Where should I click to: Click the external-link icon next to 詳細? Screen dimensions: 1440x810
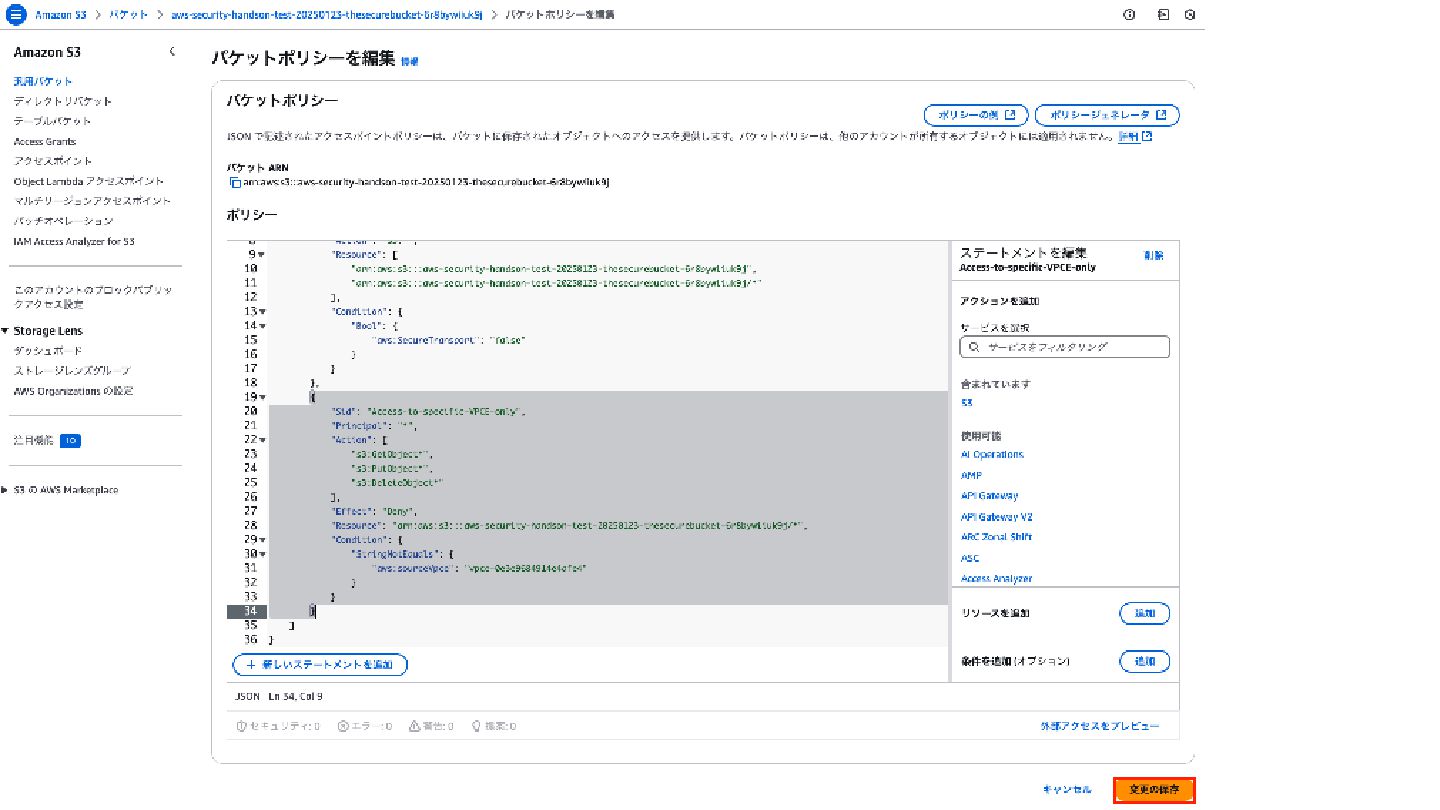pos(1147,136)
